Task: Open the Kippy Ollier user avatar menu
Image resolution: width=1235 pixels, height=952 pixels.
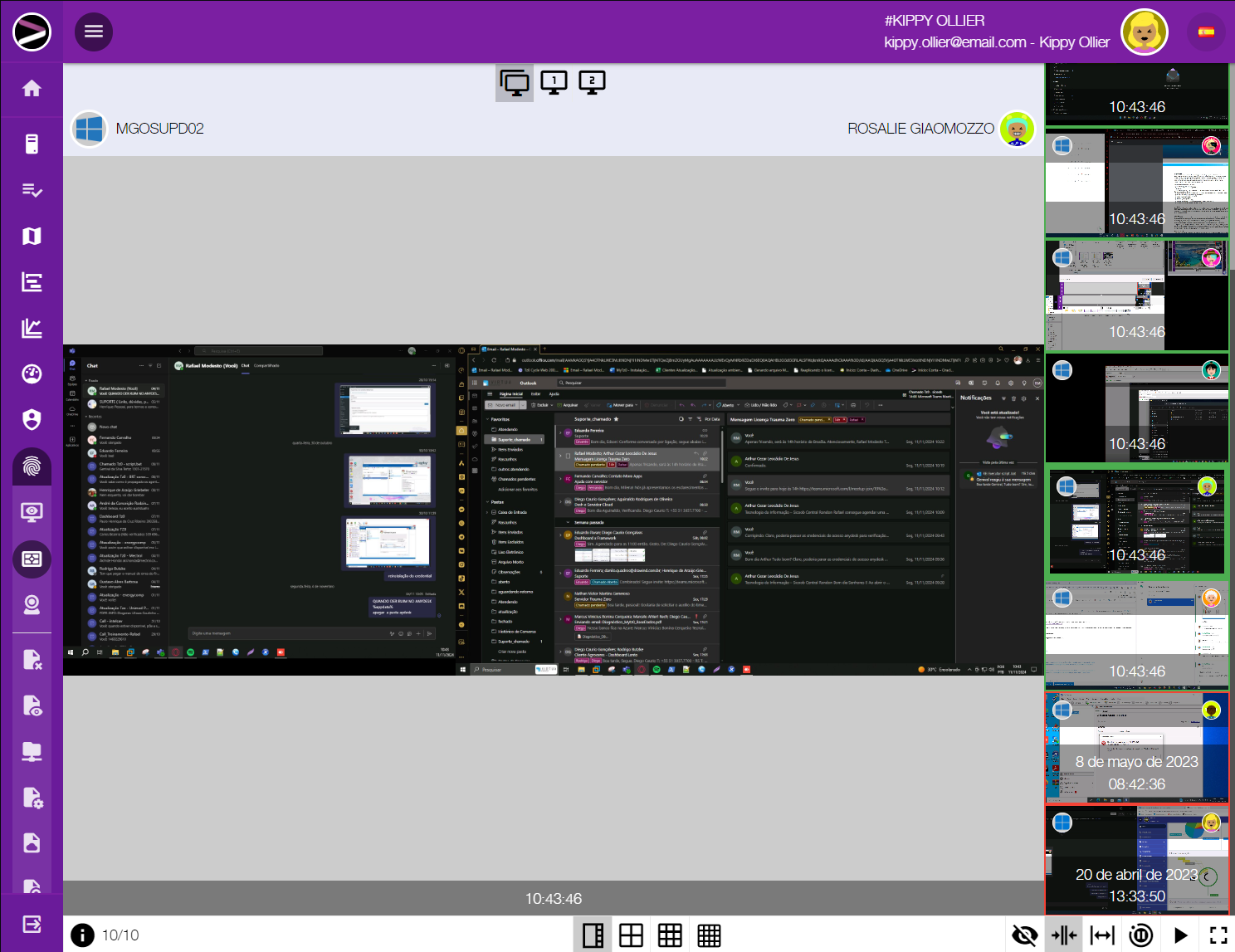Action: 1145,32
